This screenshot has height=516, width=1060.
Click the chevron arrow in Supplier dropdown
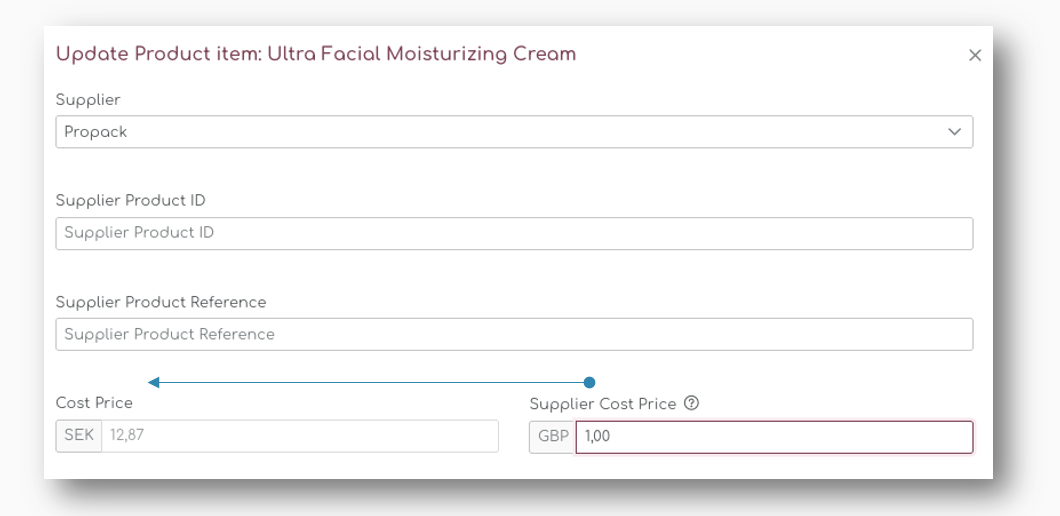click(x=955, y=132)
